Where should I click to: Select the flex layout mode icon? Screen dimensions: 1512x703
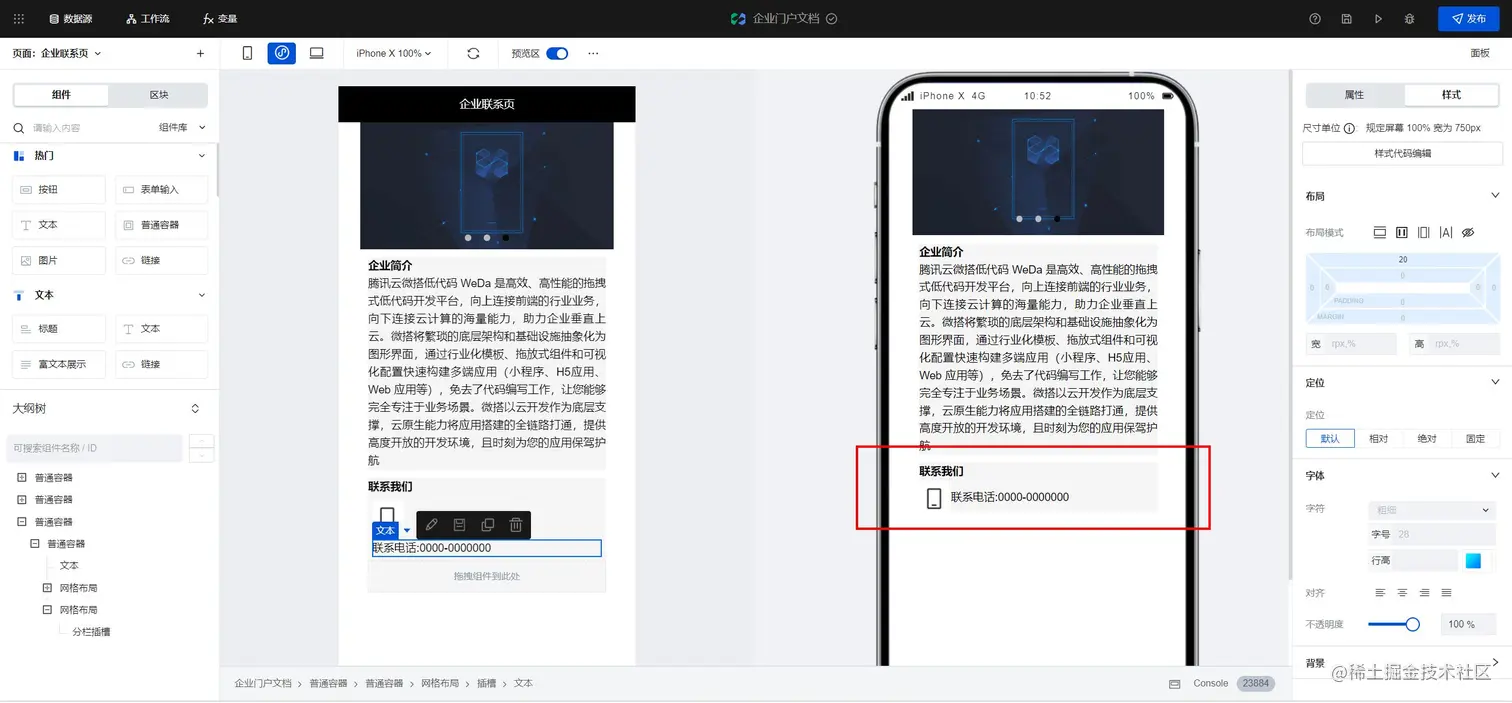click(1402, 233)
